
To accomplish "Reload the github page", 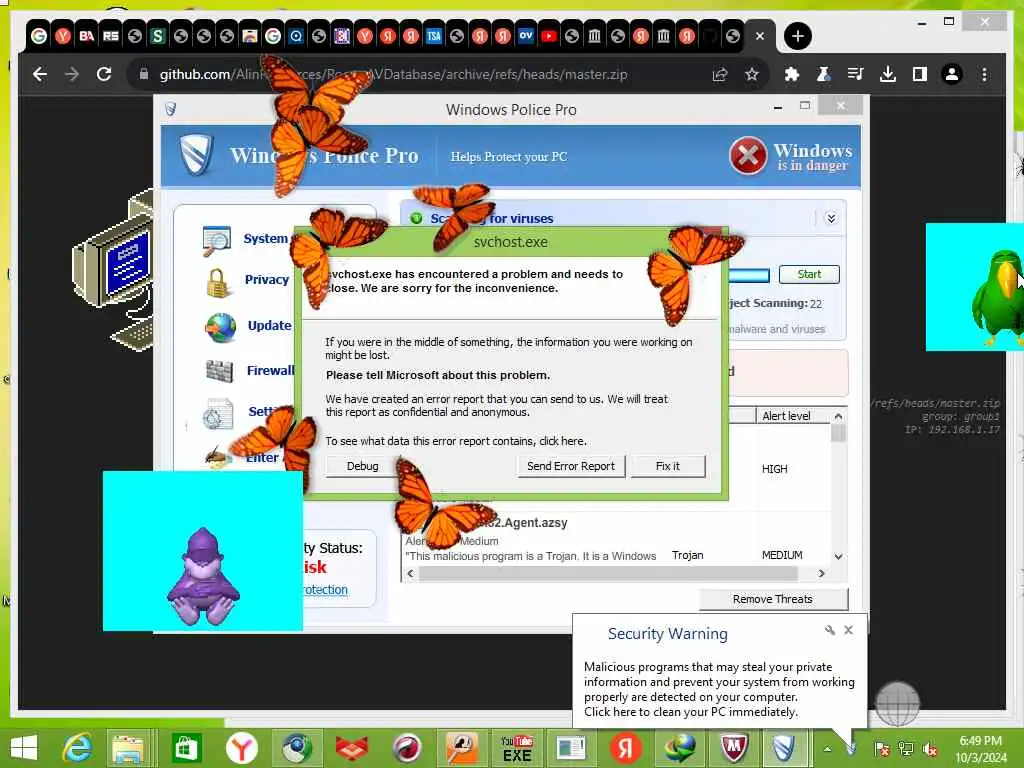I will coord(104,74).
